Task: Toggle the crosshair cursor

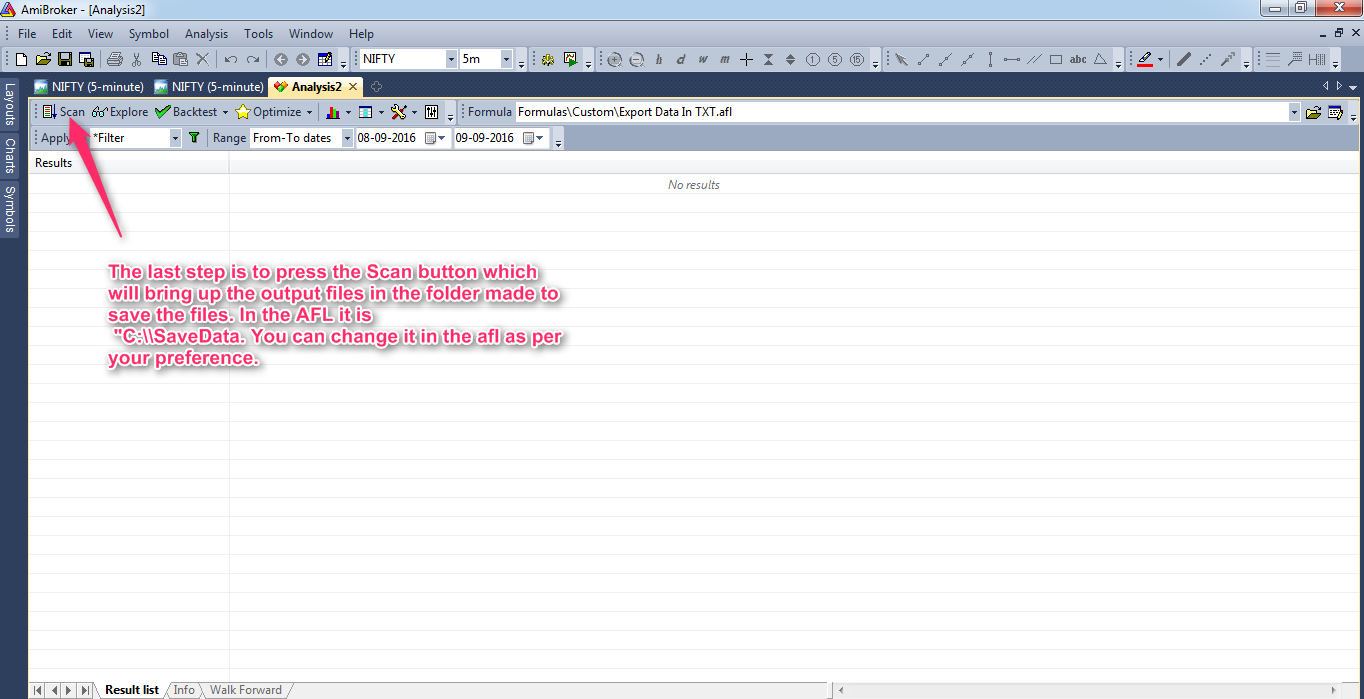Action: 746,59
